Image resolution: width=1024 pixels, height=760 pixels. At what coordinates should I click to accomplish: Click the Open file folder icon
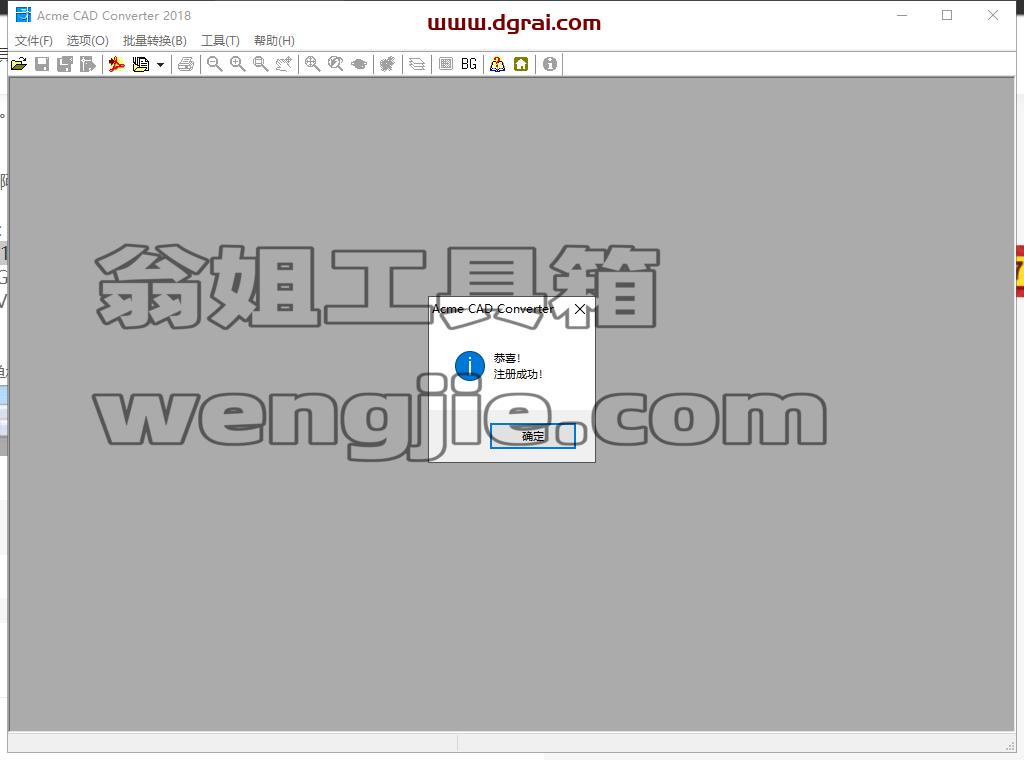(x=19, y=64)
